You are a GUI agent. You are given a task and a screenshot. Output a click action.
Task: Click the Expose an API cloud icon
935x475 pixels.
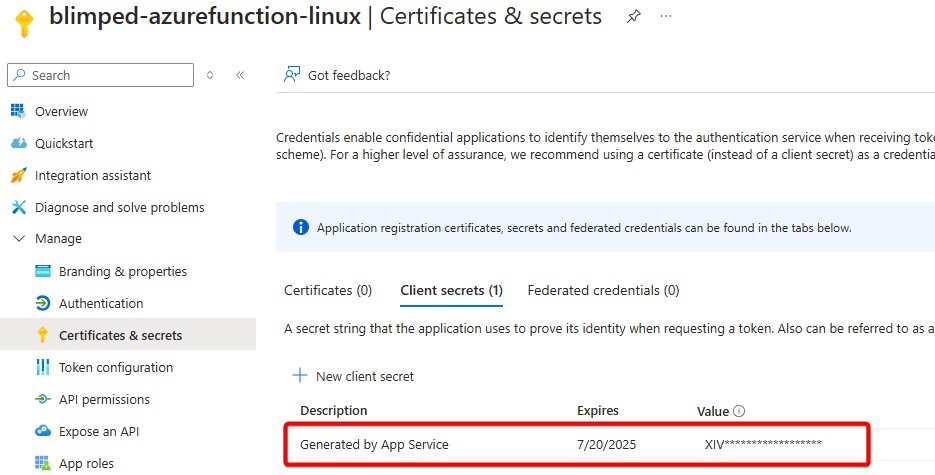coord(43,431)
